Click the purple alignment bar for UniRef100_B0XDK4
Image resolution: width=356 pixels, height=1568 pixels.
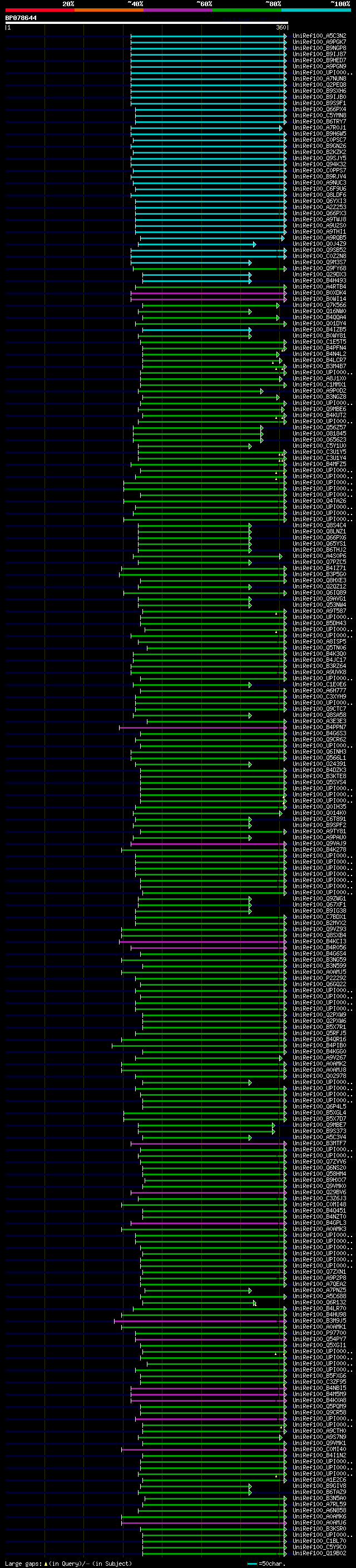coord(209,293)
